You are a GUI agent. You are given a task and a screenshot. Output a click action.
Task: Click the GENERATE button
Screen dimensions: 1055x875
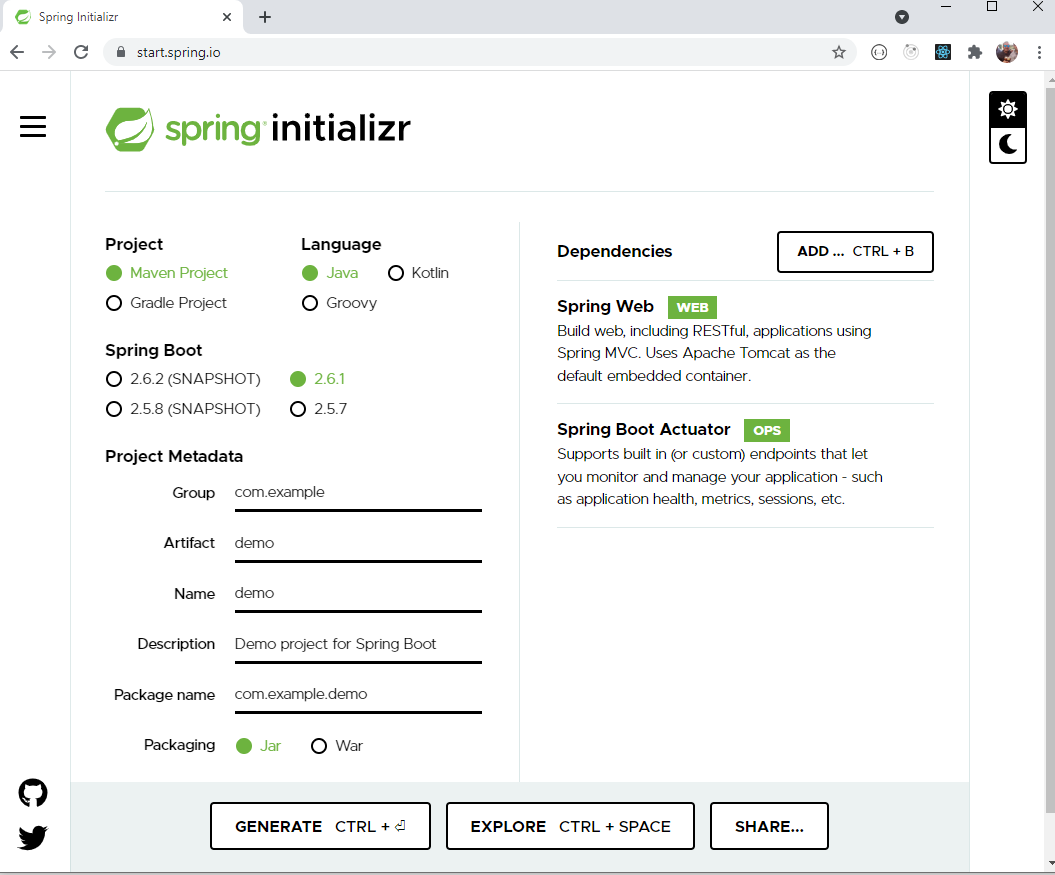click(320, 826)
